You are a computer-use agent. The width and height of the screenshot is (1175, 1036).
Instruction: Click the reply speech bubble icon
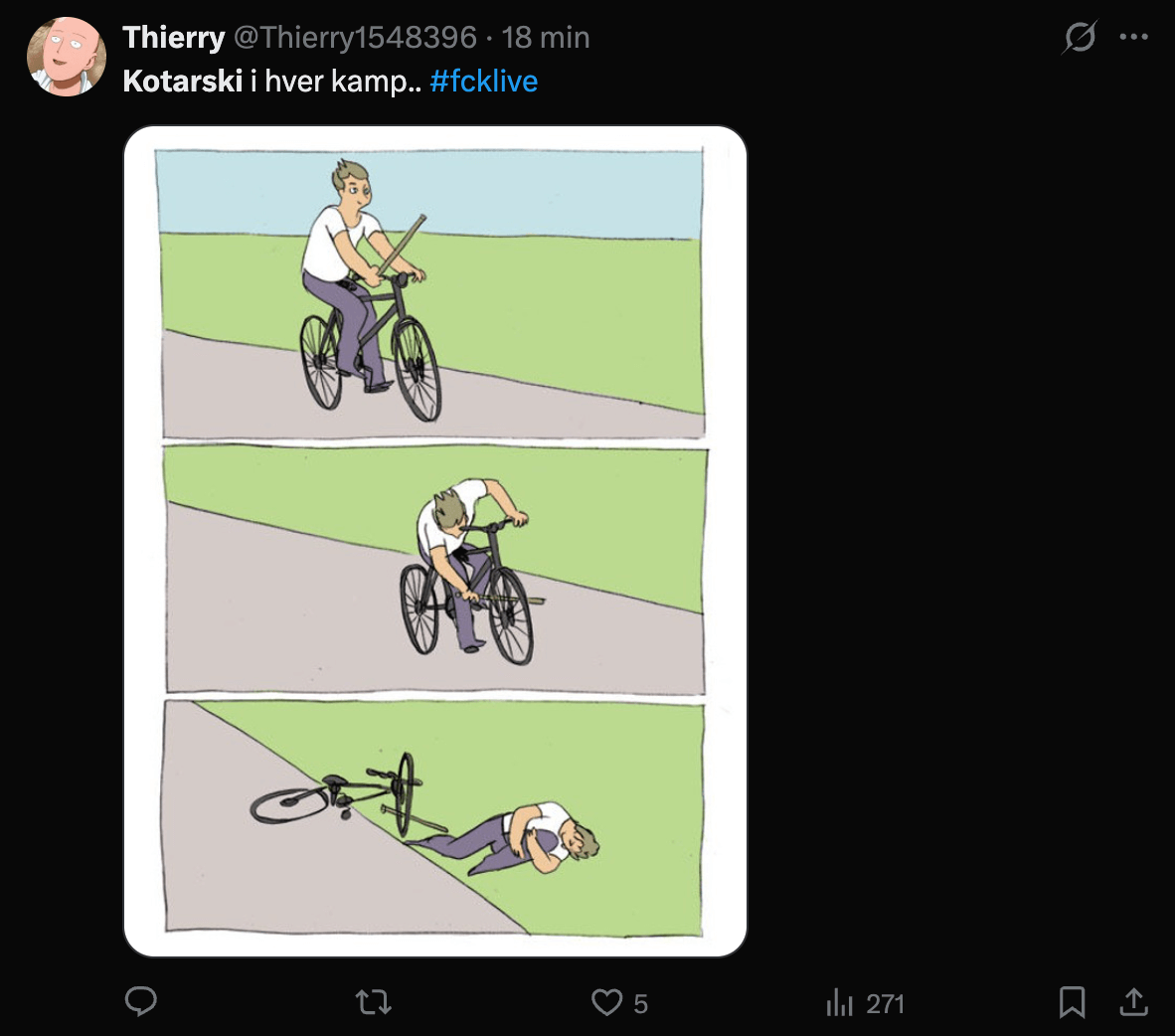coord(141,1001)
